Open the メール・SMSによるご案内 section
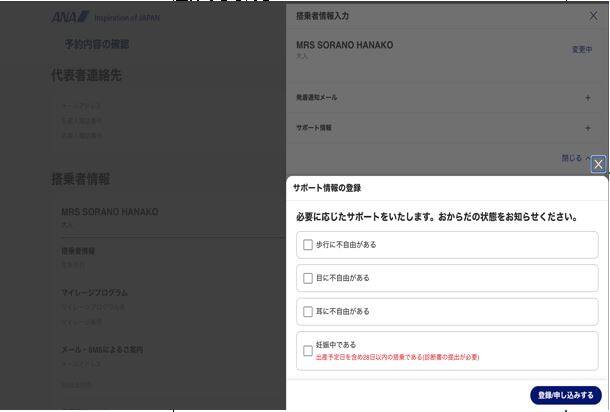This screenshot has height=412, width=610. (x=102, y=349)
